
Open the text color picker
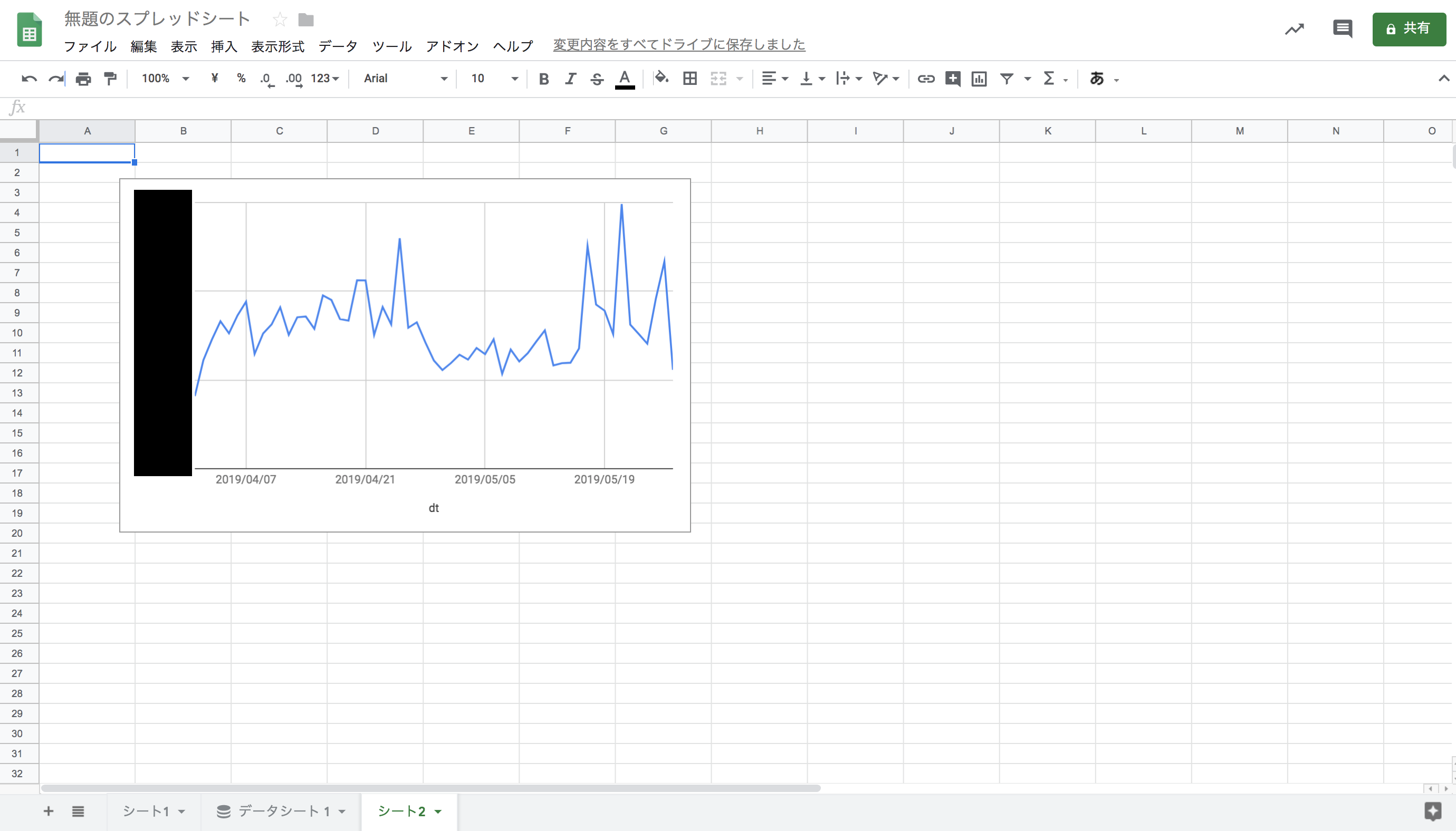[625, 79]
